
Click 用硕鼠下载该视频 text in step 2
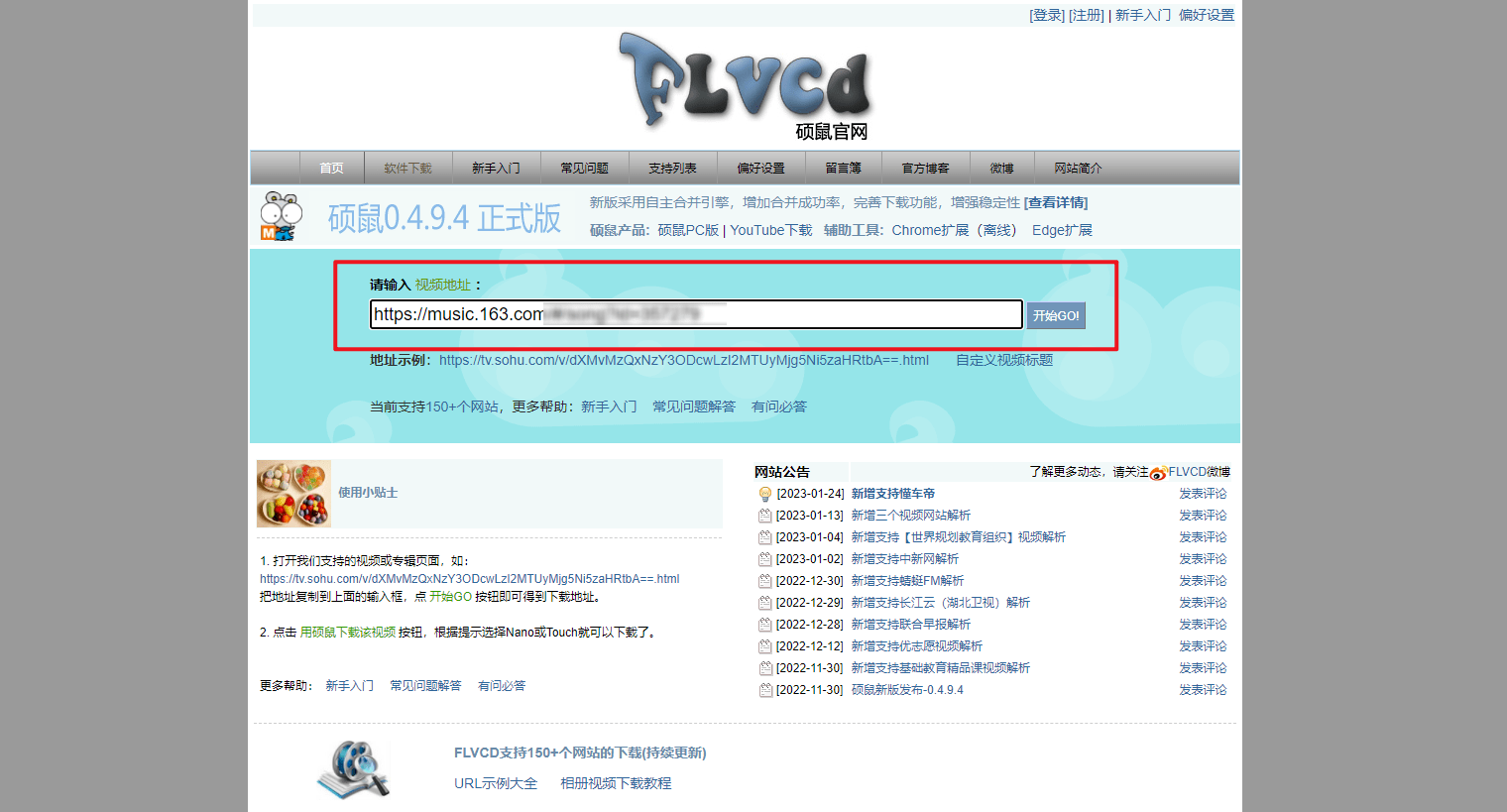tap(348, 633)
